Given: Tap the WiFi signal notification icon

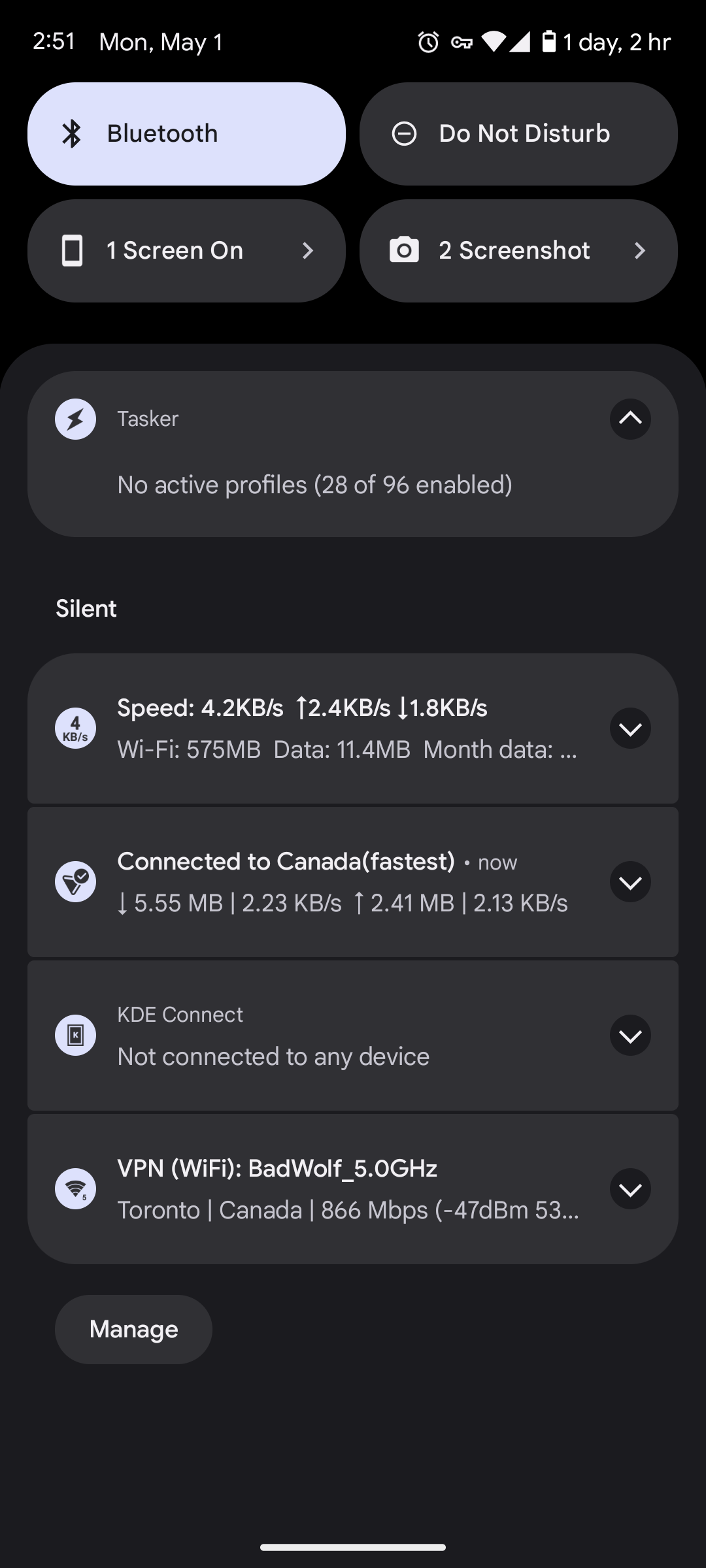Looking at the screenshot, I should click(x=75, y=1189).
